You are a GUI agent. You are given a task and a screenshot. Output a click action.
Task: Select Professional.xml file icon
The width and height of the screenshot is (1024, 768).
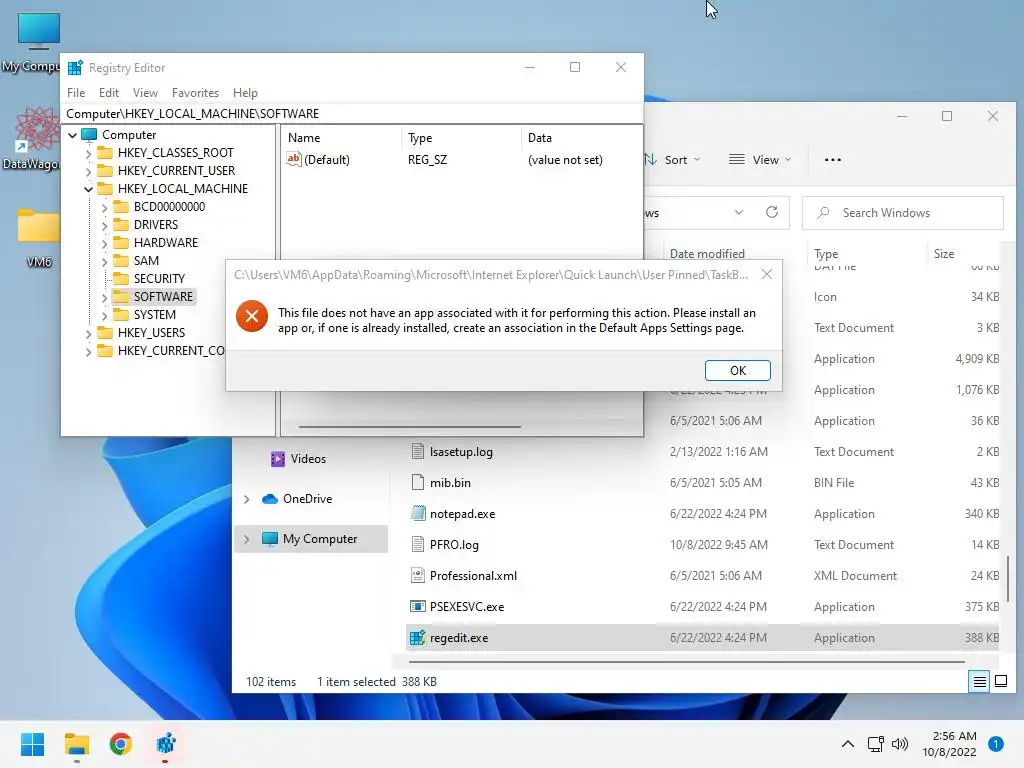coord(418,575)
